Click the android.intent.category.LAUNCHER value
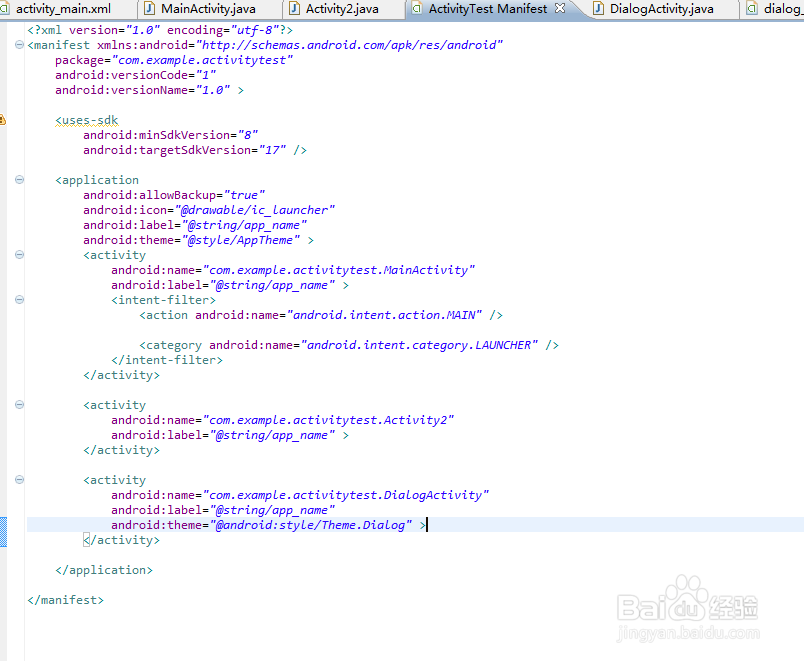The height and width of the screenshot is (661, 804). (419, 345)
